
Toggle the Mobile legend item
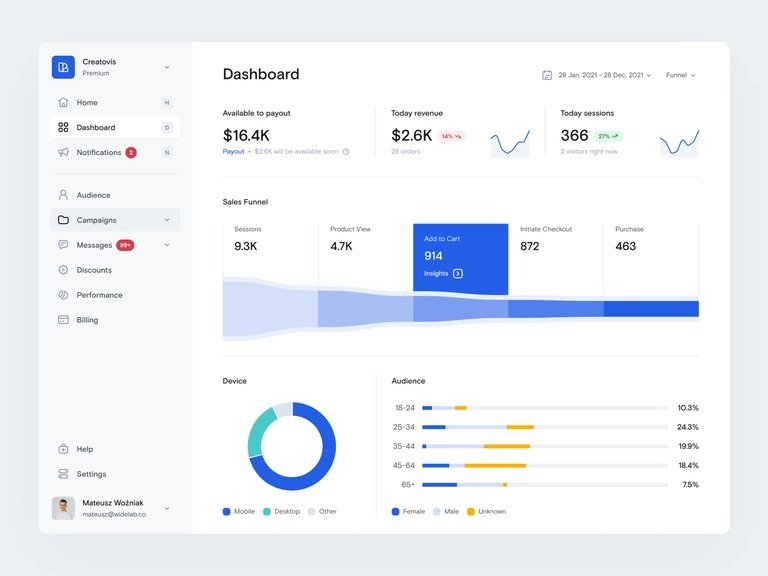(239, 511)
